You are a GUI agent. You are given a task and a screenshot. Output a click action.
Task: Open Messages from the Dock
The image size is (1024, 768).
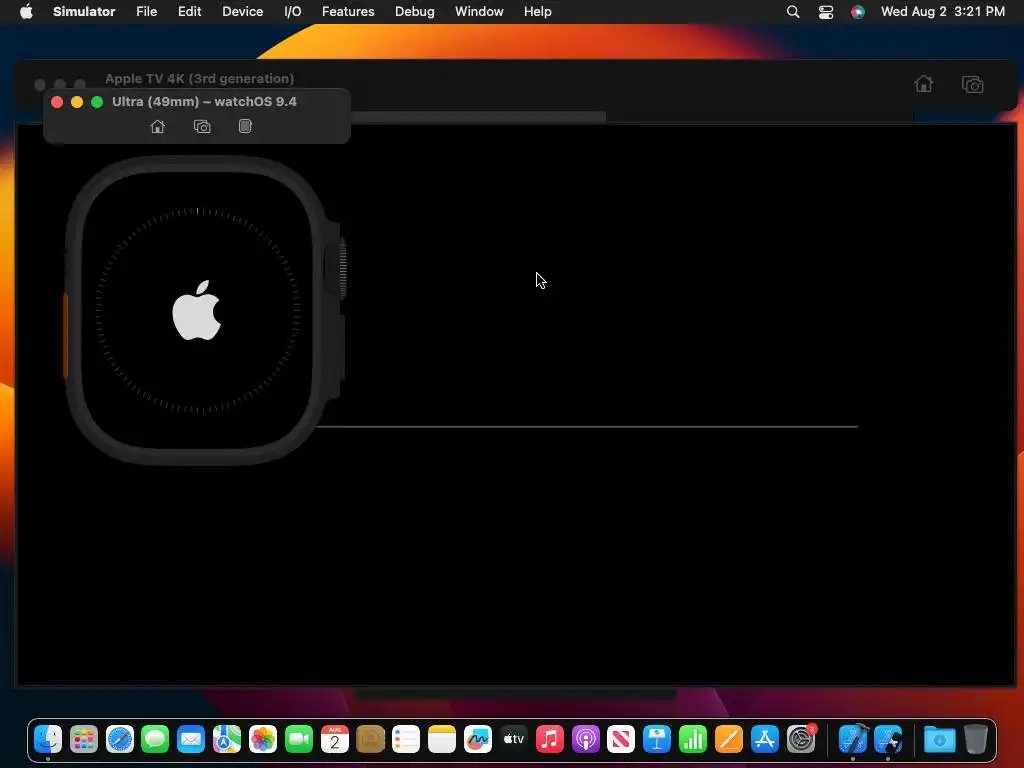point(155,739)
